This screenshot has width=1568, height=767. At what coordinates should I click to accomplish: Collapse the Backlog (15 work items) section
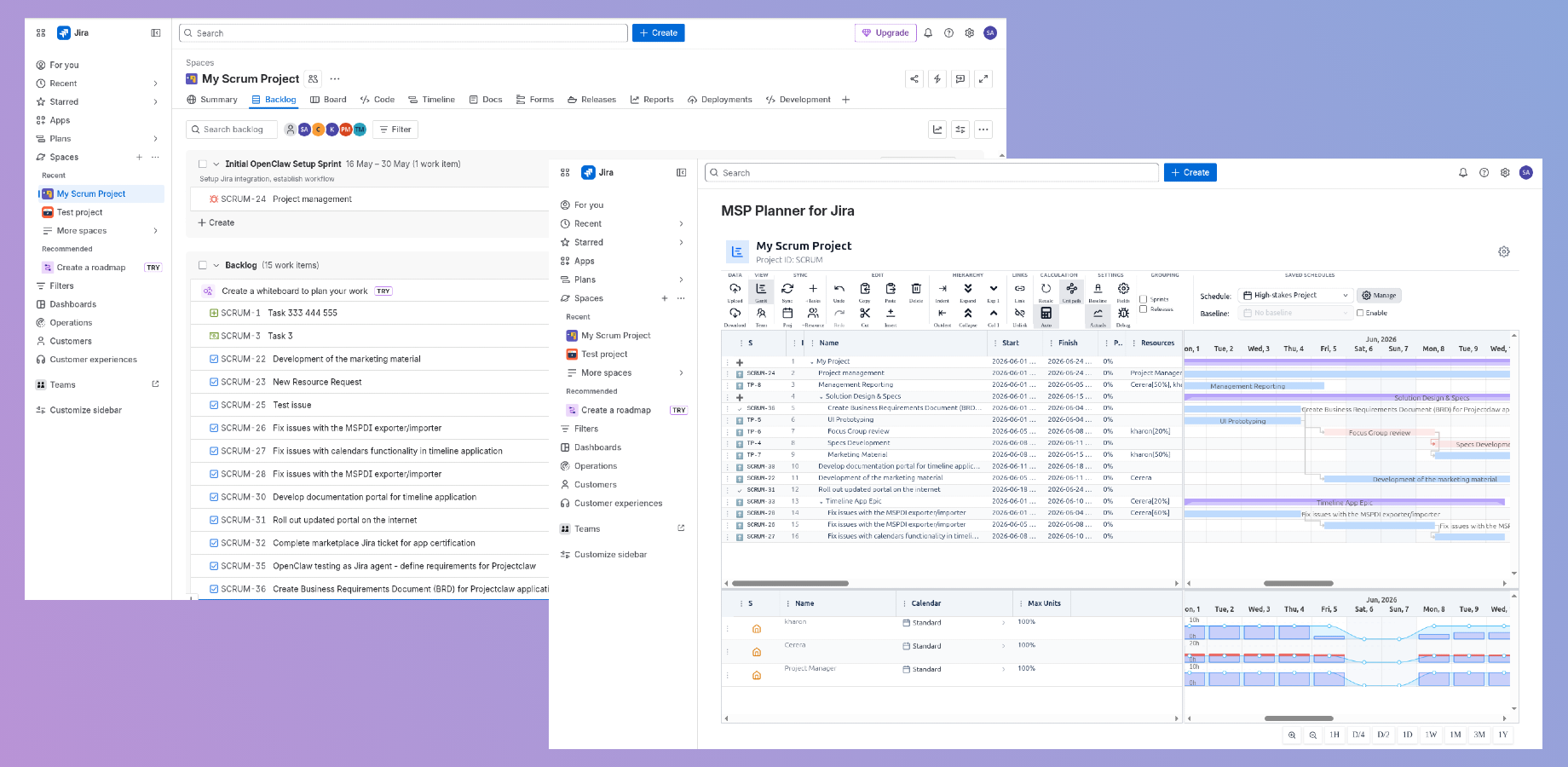click(x=216, y=265)
